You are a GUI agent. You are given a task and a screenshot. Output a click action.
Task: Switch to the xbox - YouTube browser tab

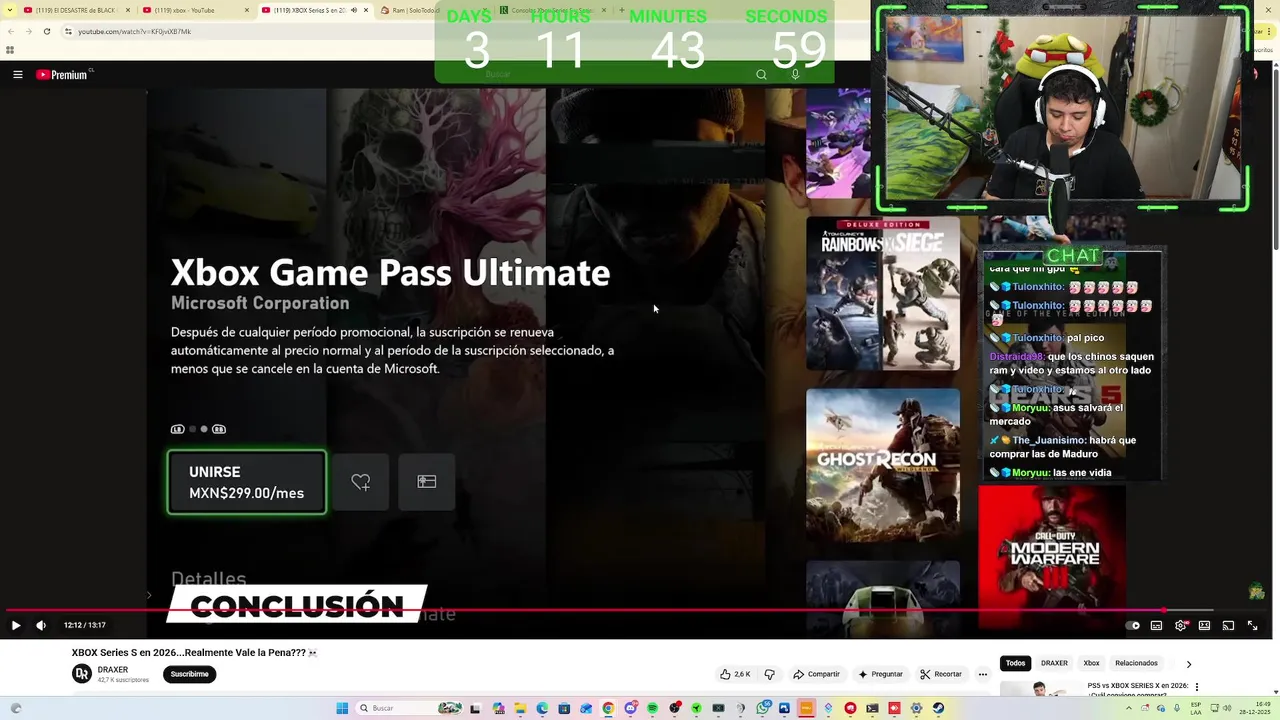[197, 10]
